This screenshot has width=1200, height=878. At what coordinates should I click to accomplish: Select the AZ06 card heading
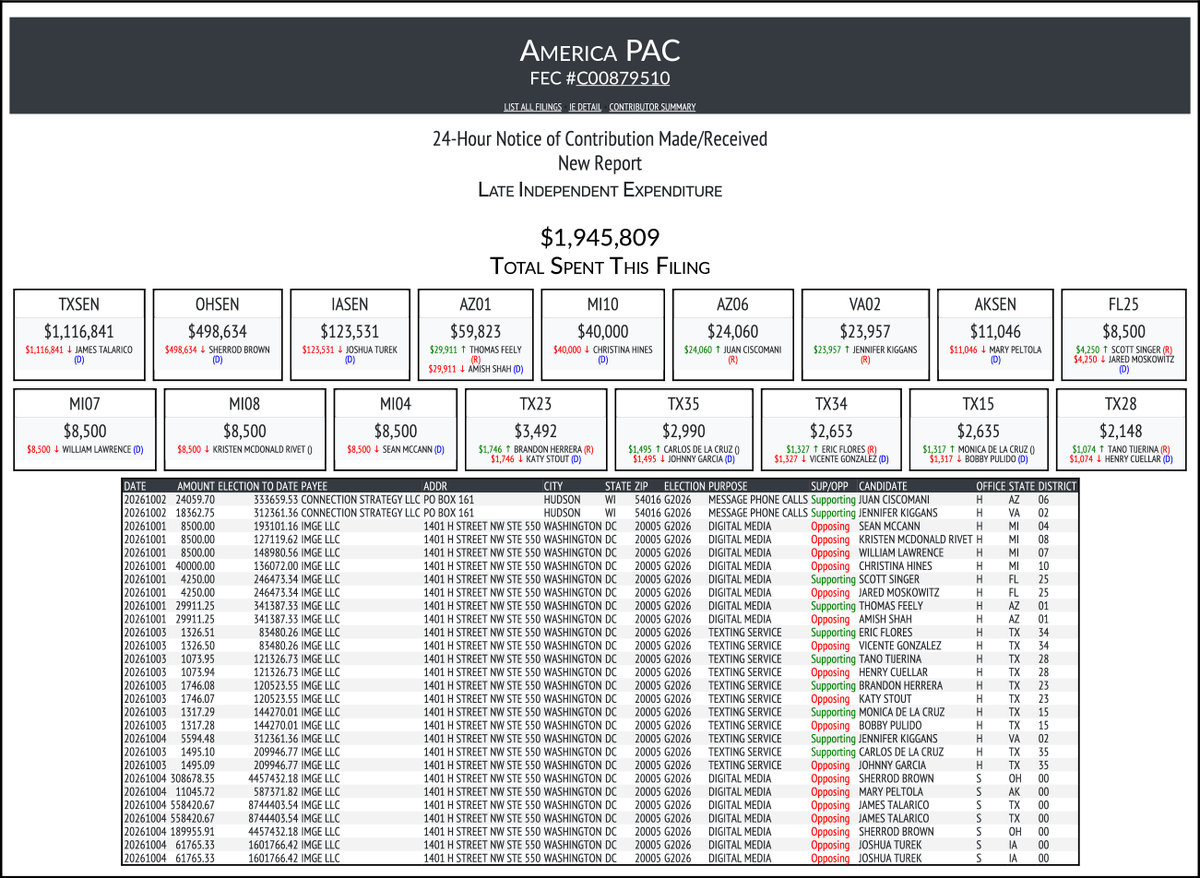point(733,304)
